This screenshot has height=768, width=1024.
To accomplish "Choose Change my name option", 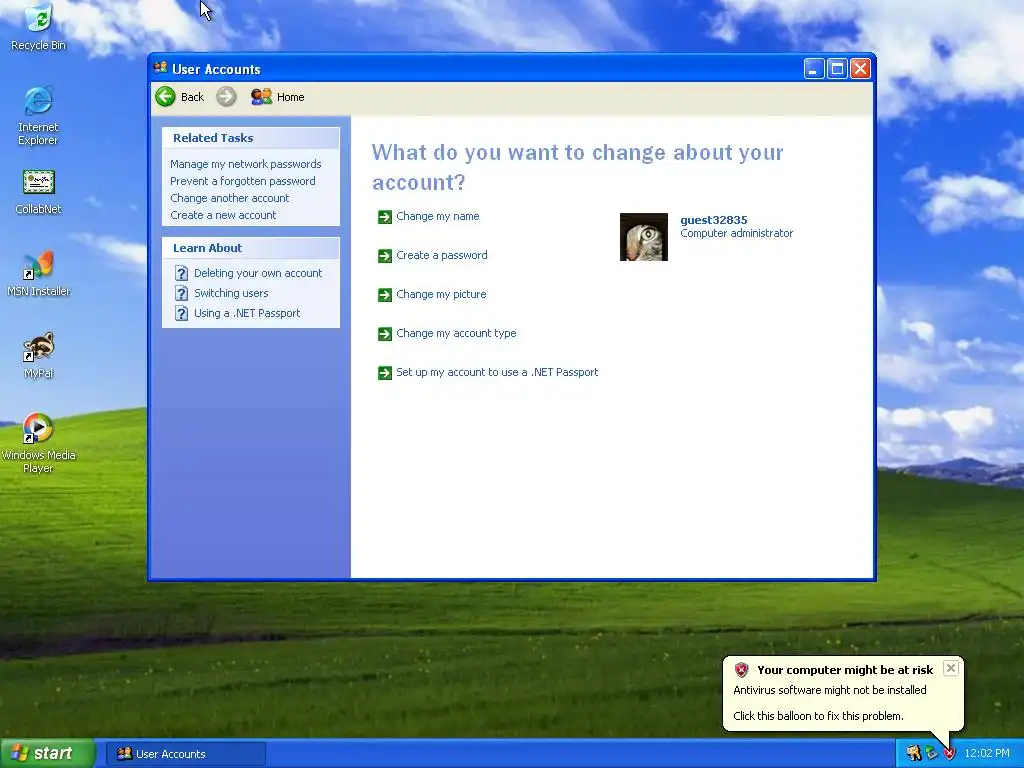I will [438, 216].
